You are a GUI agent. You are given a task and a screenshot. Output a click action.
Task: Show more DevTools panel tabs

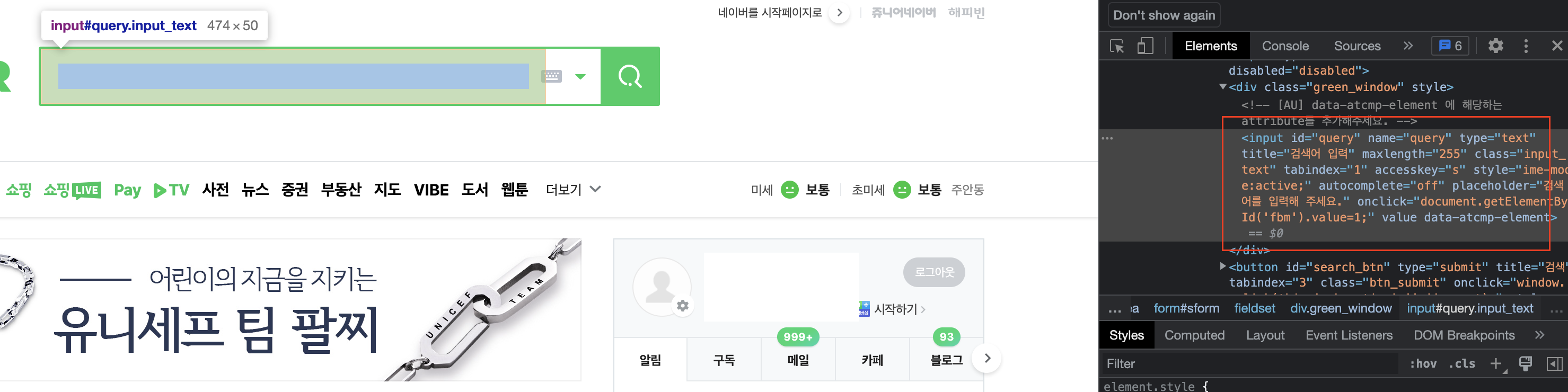point(1408,46)
